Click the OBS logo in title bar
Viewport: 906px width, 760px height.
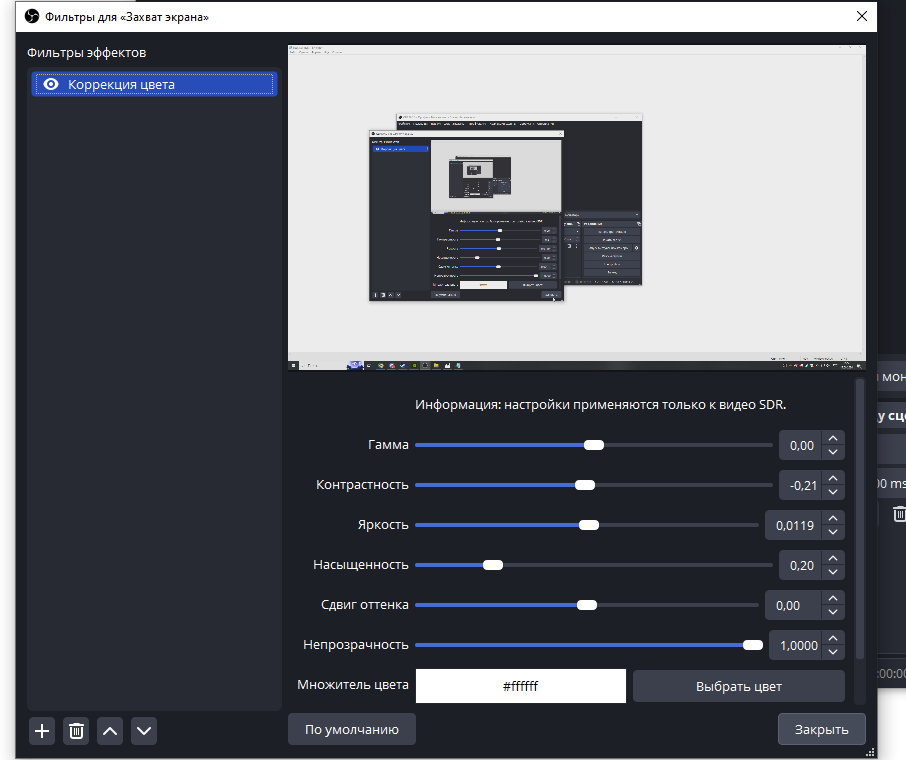[x=32, y=16]
